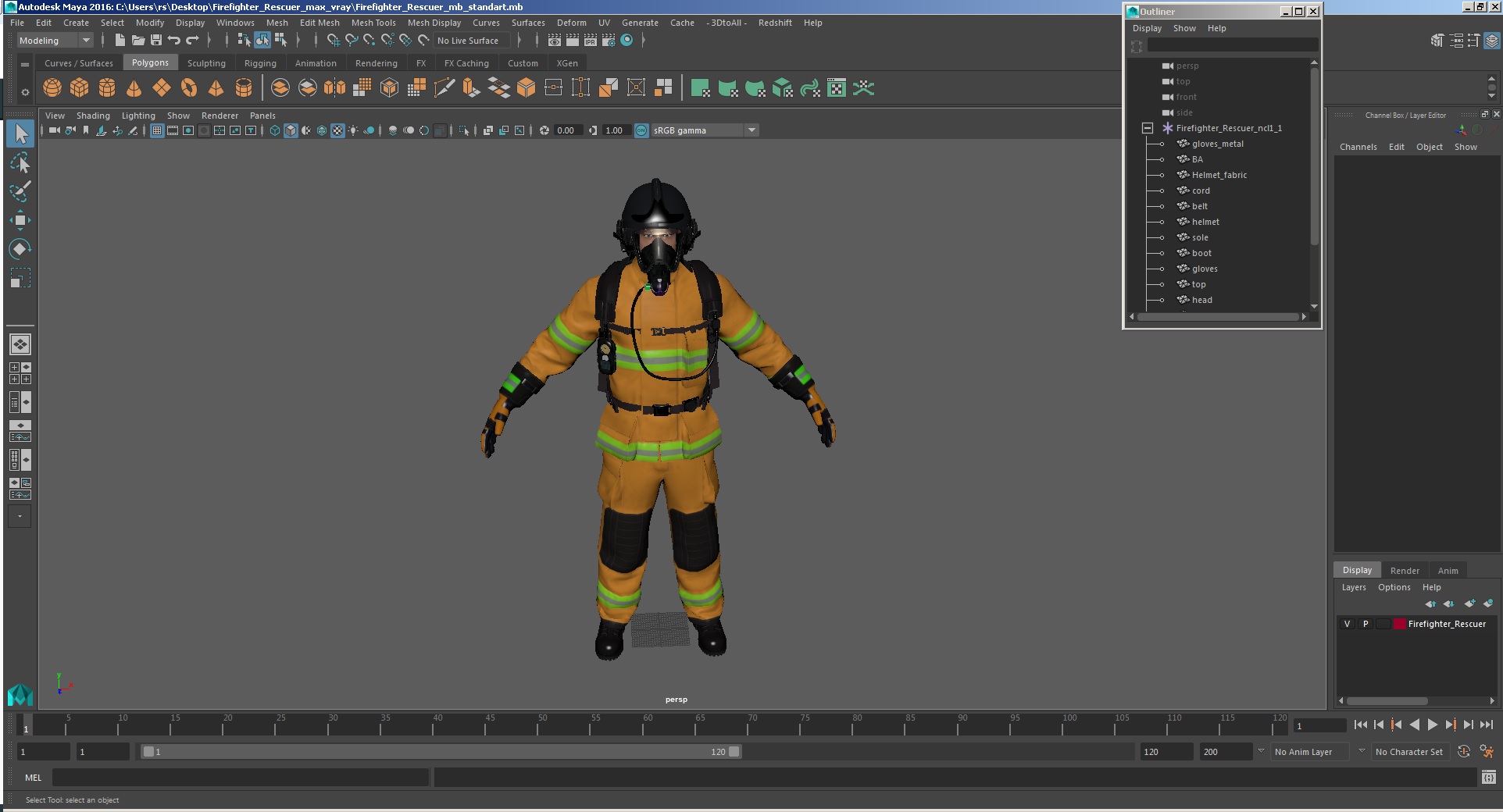Activate the Move tool
The width and height of the screenshot is (1503, 812).
coord(20,220)
